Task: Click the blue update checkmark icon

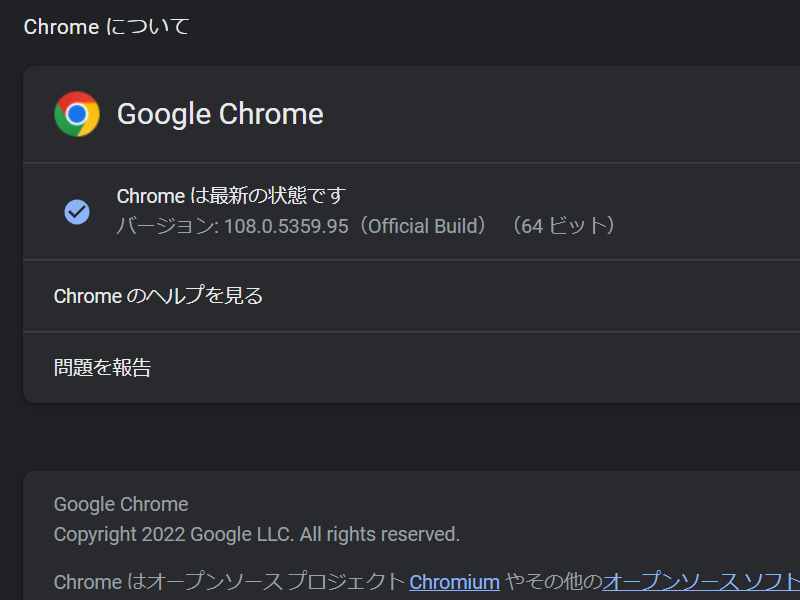Action: 77,211
